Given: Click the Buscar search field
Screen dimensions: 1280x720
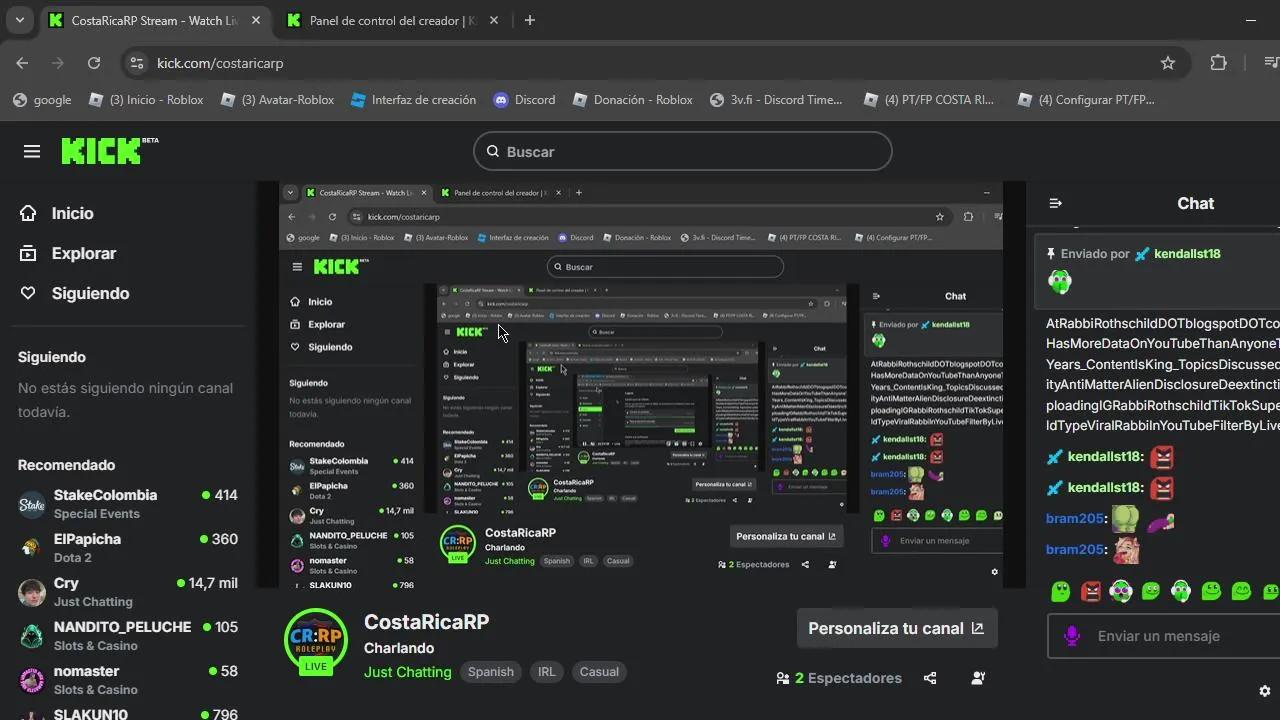Looking at the screenshot, I should (x=682, y=151).
